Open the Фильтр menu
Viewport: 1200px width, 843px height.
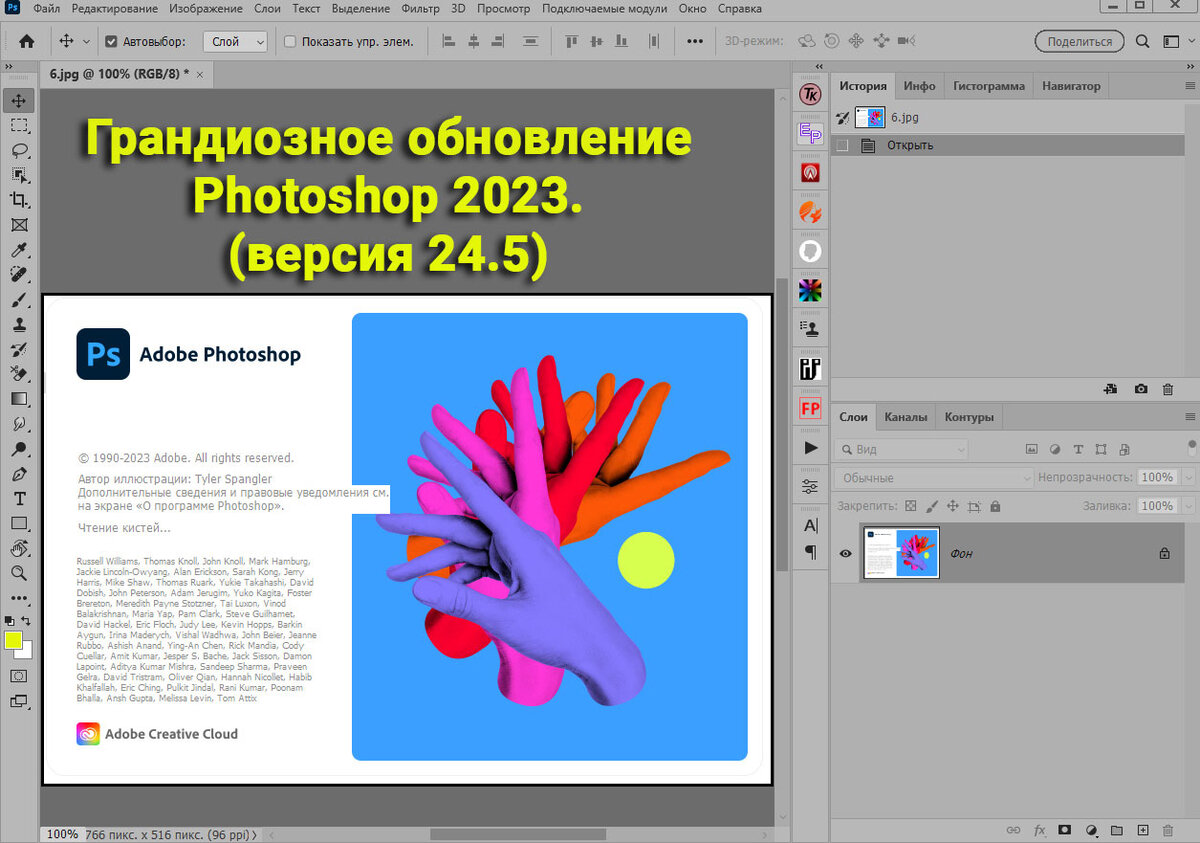420,8
